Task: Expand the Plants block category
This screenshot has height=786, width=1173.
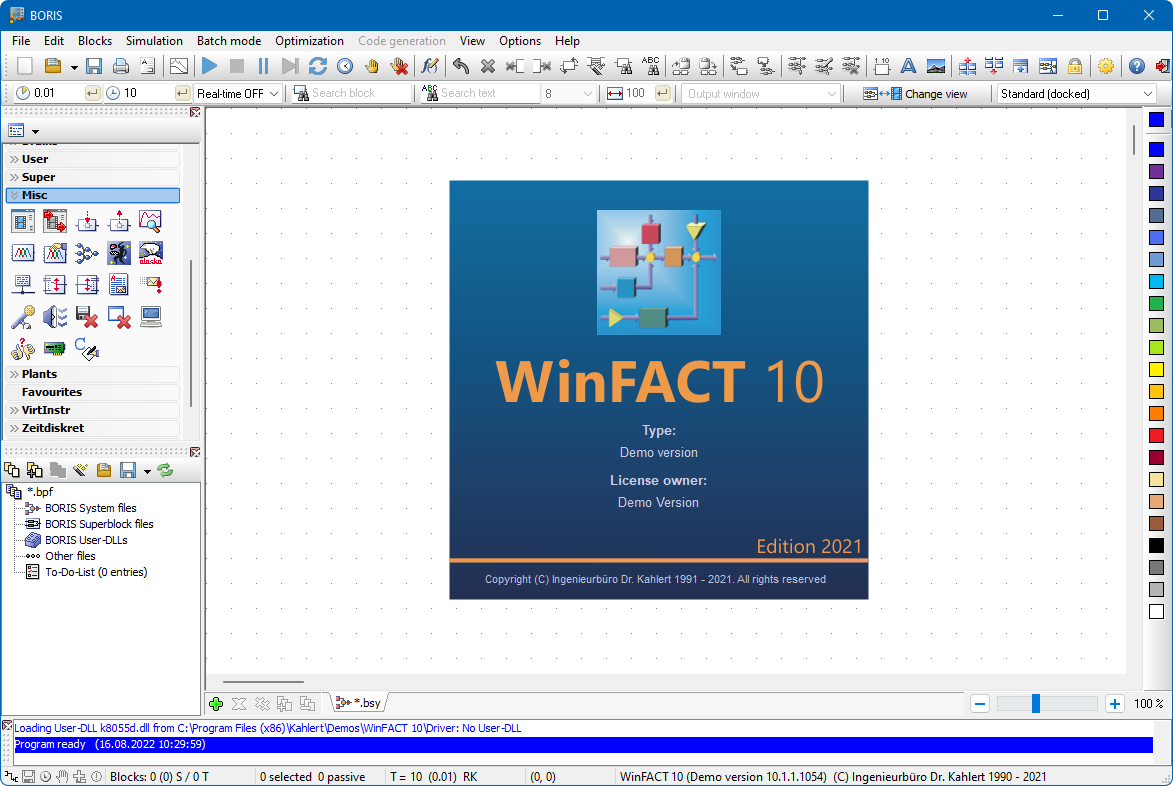Action: coord(93,374)
